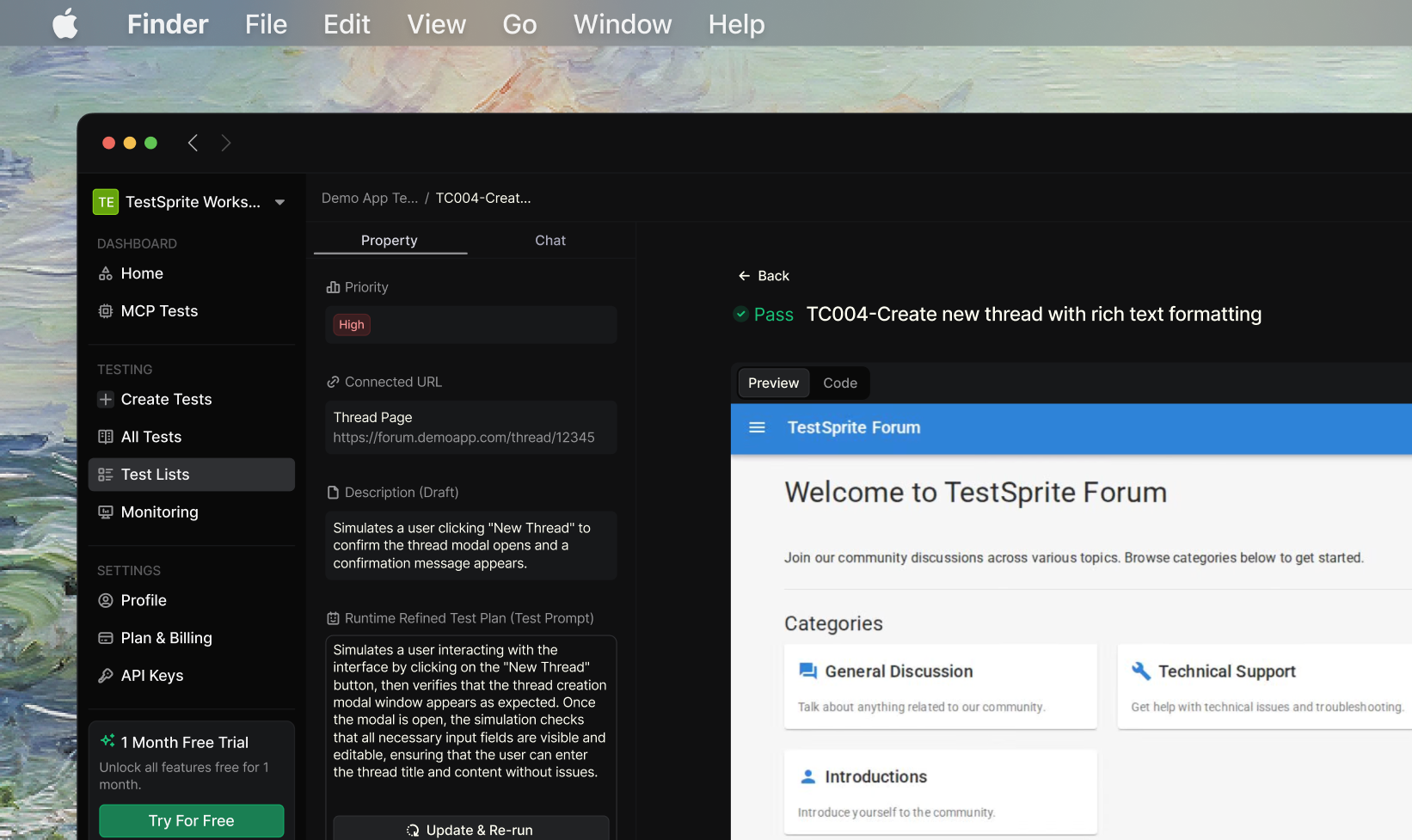Click the Introductions person icon
Viewport: 1412px width, 840px height.
(807, 777)
